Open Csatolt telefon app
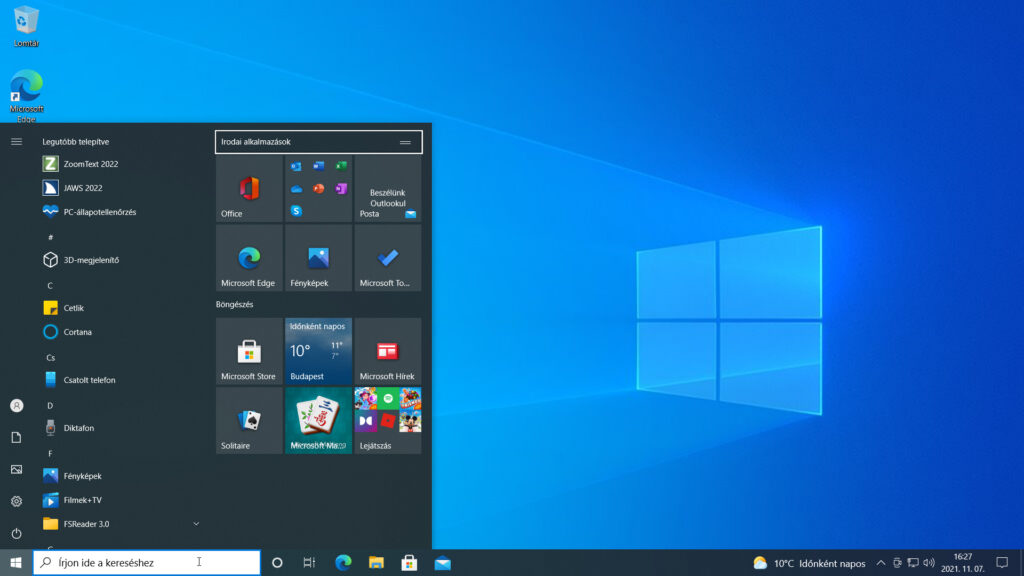The width and height of the screenshot is (1024, 576). [x=121, y=380]
